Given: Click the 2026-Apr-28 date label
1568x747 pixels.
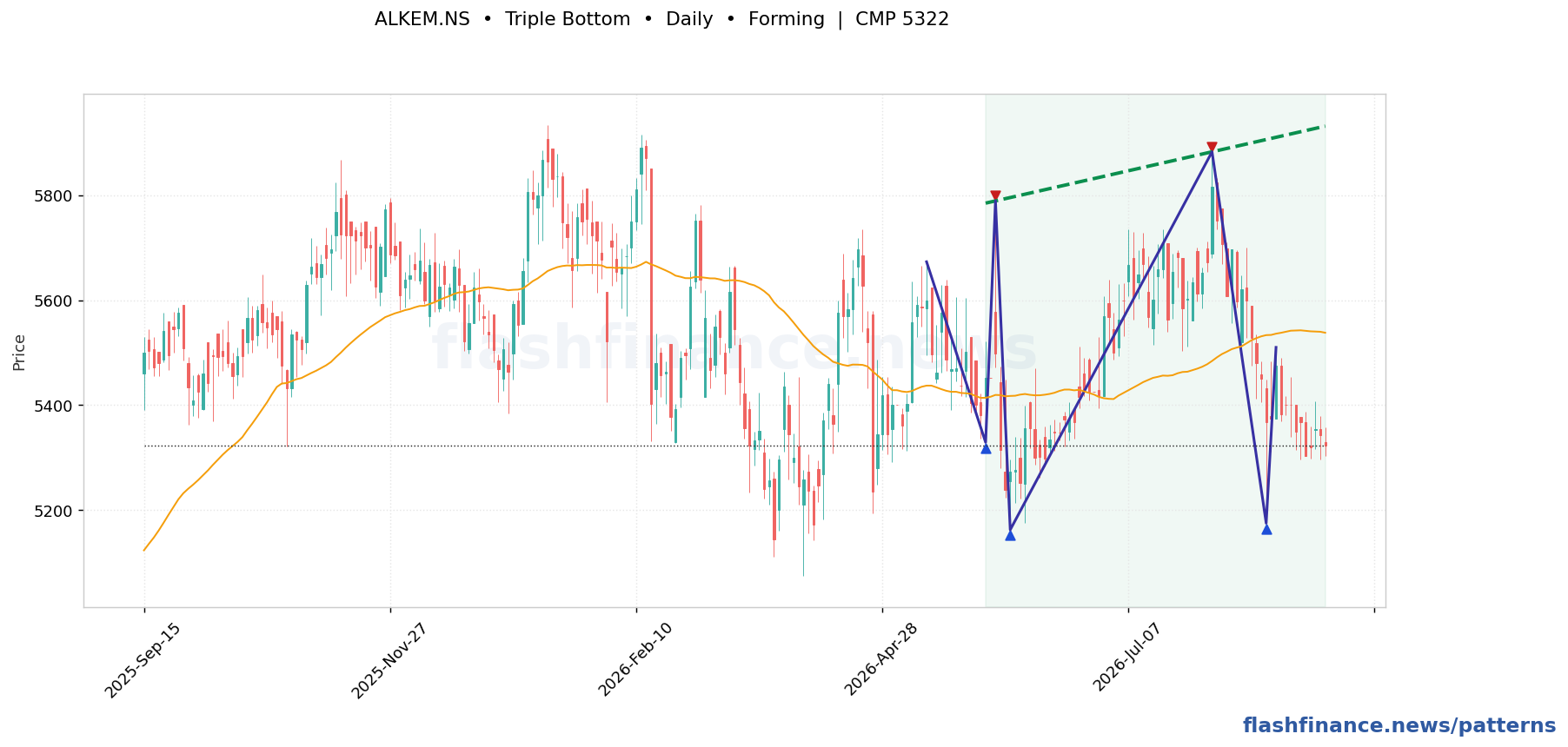Looking at the screenshot, I should [881, 660].
